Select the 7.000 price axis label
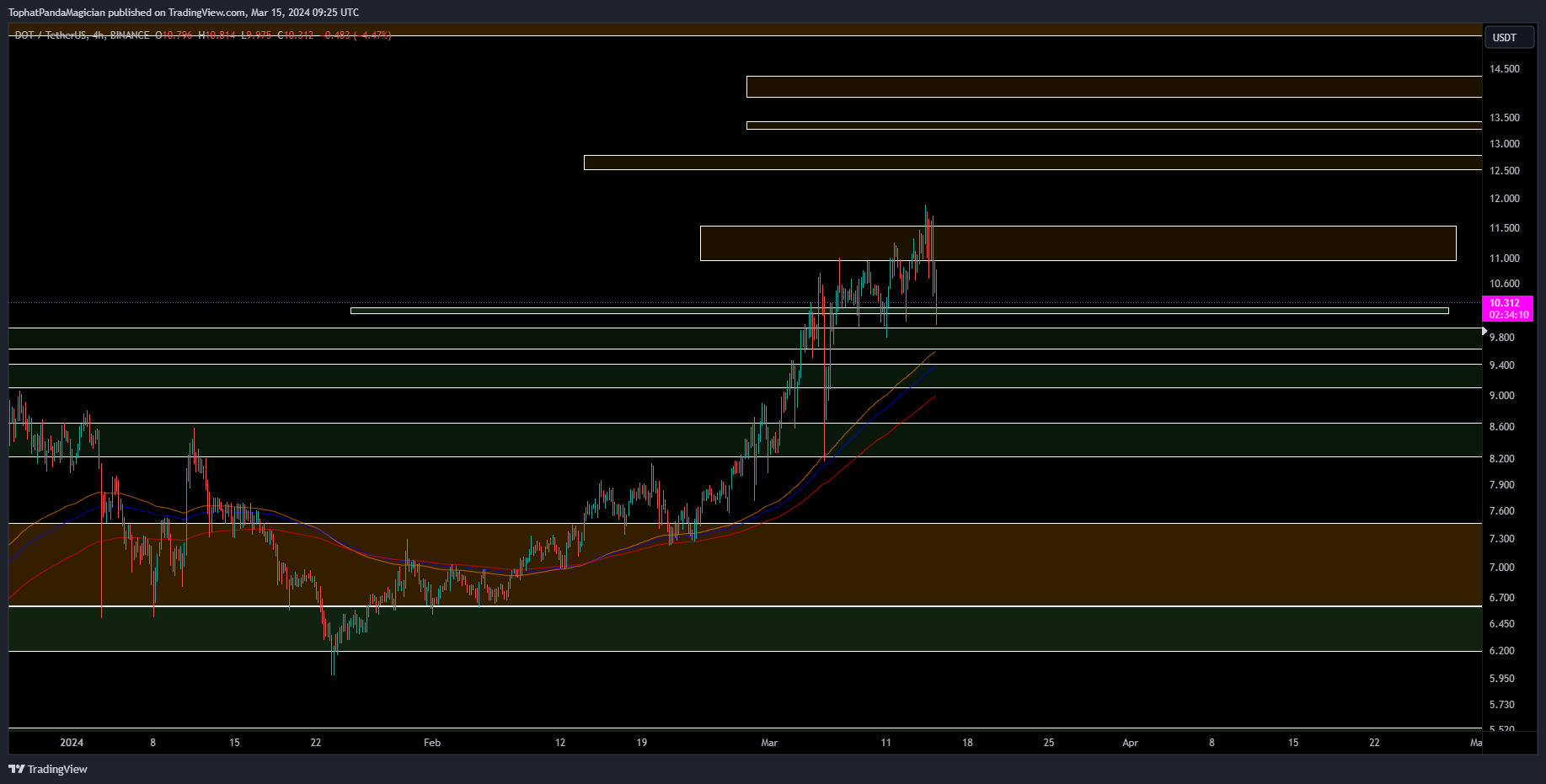Viewport: 1546px width, 784px height. 1502,568
